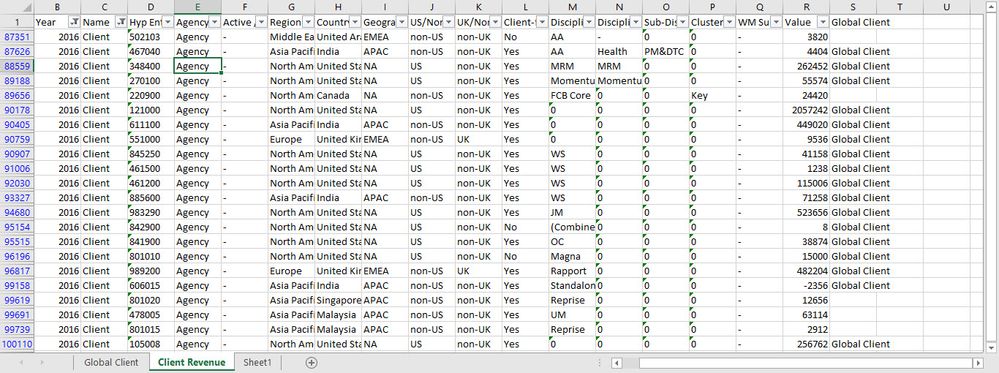Click the selected Agency cell in row 88559
Screen dimensions: 999x373
click(198, 66)
